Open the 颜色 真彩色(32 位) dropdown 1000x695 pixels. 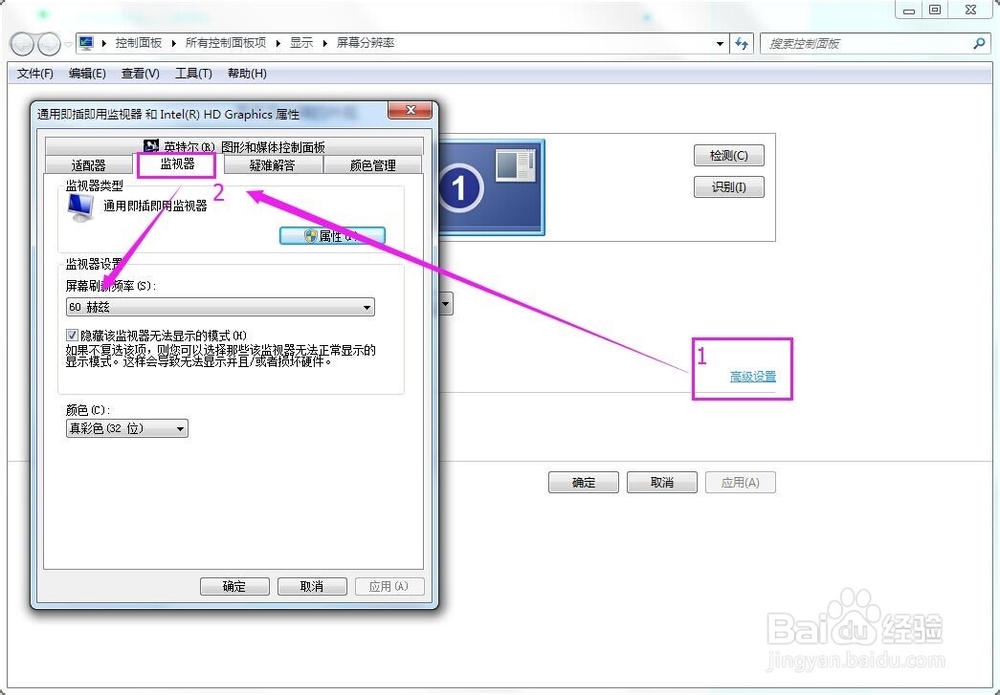click(127, 428)
